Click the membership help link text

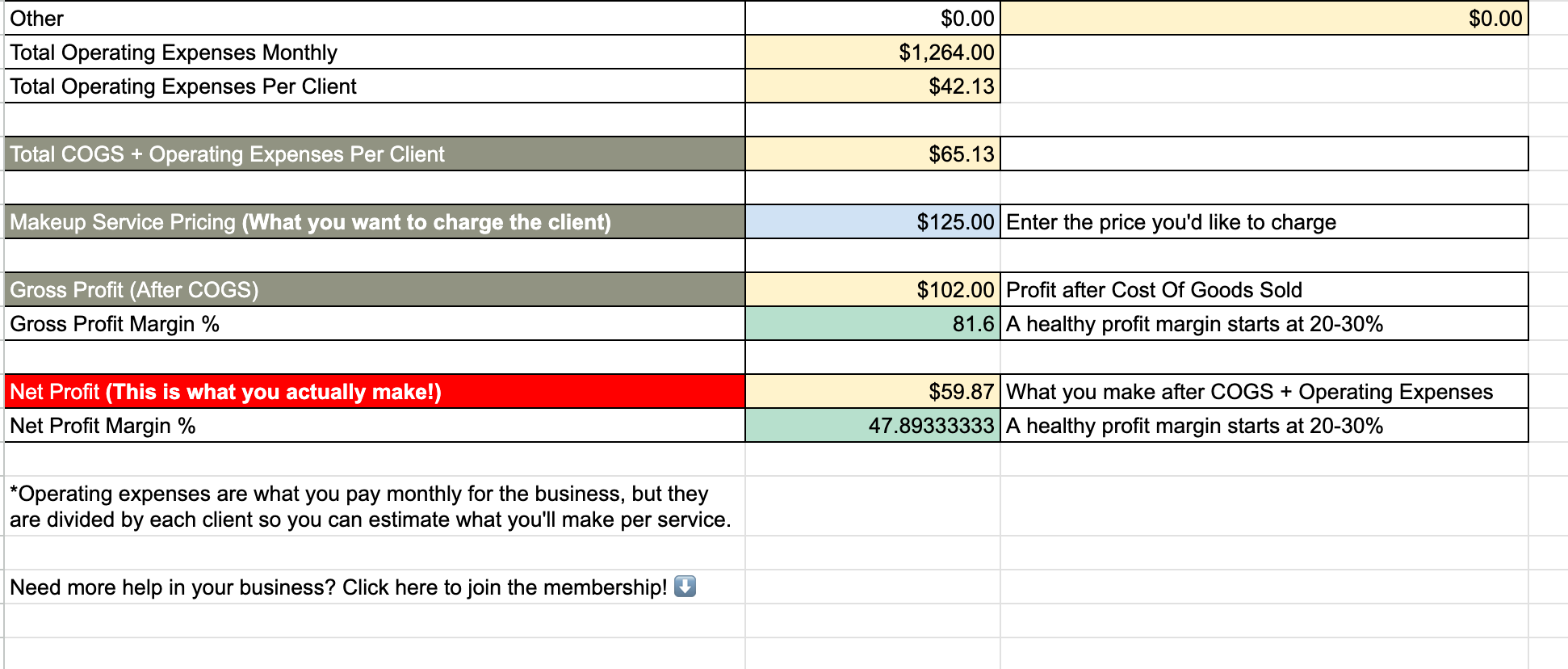point(338,587)
